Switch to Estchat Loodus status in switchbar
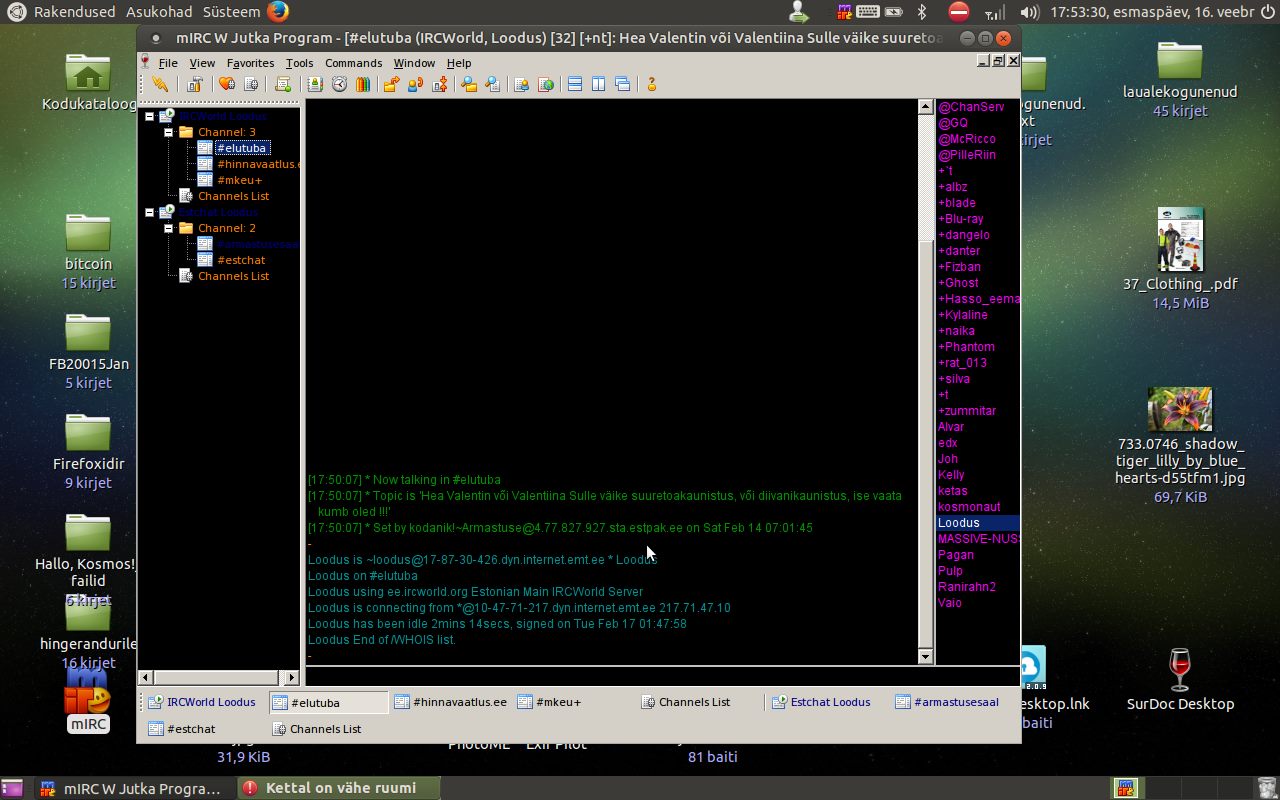The width and height of the screenshot is (1280, 800). pyautogui.click(x=821, y=702)
